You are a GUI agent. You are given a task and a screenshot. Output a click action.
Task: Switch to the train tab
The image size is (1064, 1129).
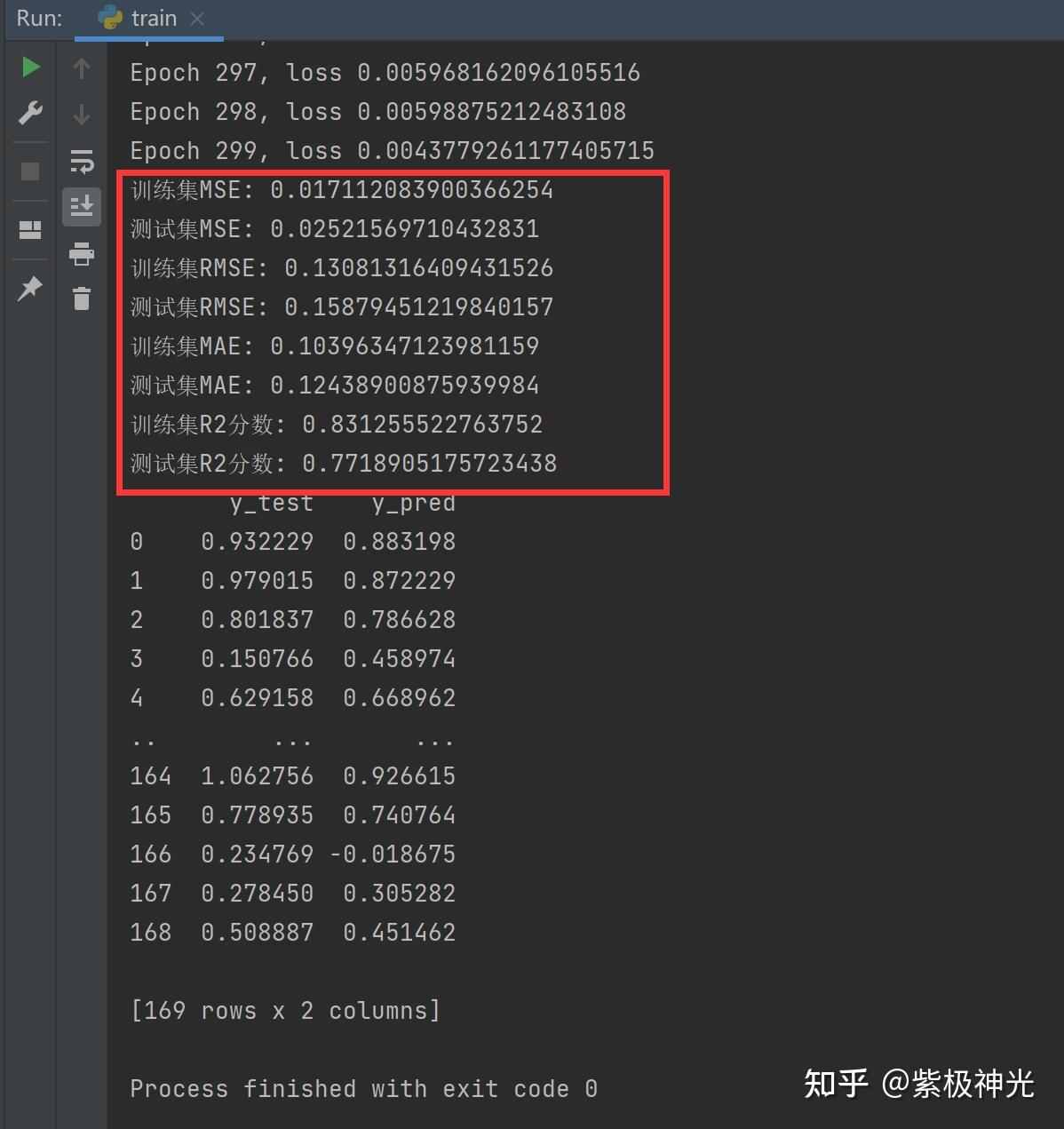coord(153,18)
